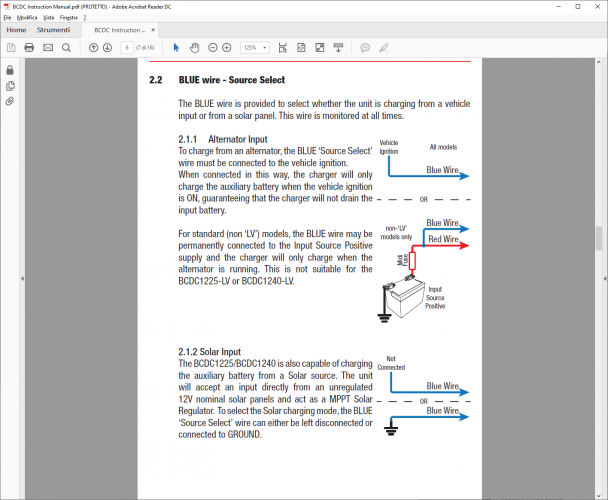Open the Modifica menu
The image size is (608, 500).
[x=27, y=18]
